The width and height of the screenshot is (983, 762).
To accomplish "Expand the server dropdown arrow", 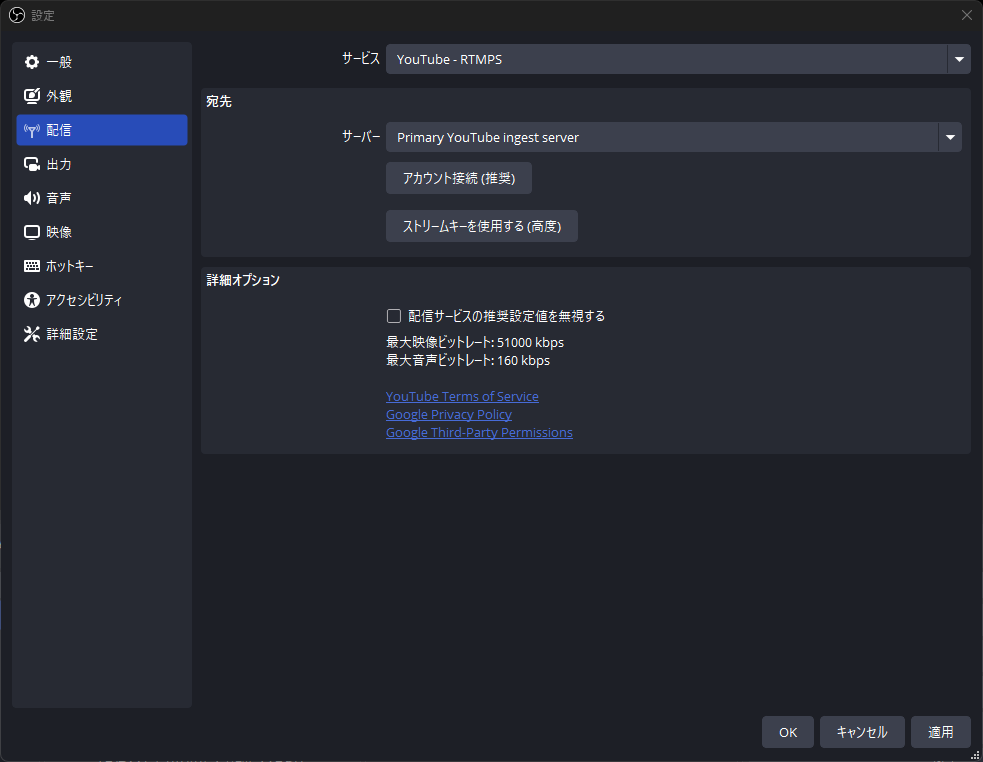I will (950, 137).
